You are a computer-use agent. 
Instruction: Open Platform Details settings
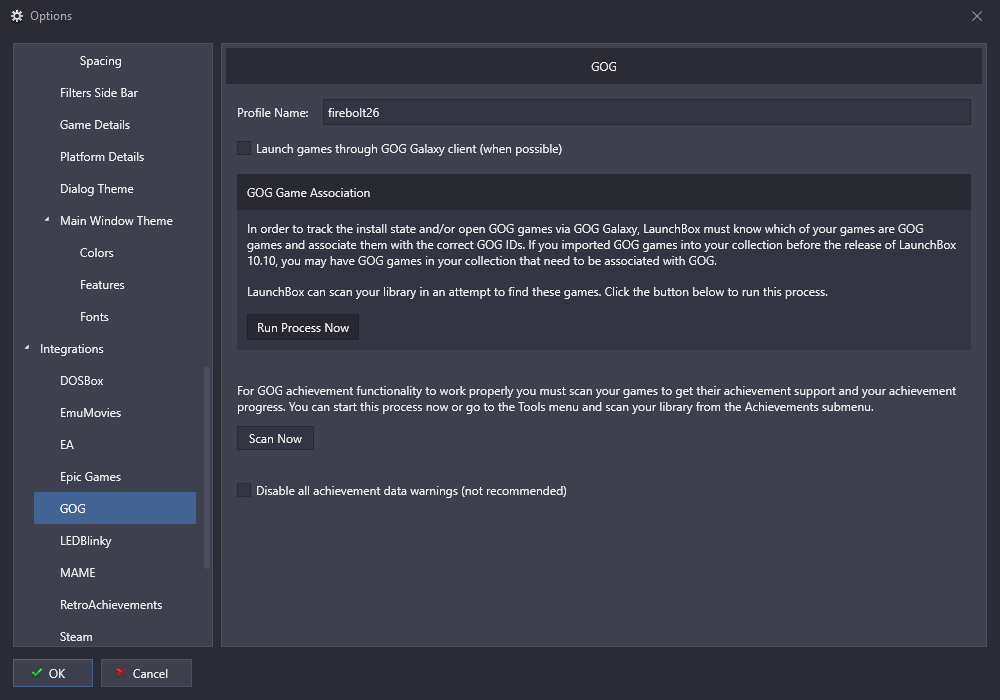pyautogui.click(x=102, y=157)
